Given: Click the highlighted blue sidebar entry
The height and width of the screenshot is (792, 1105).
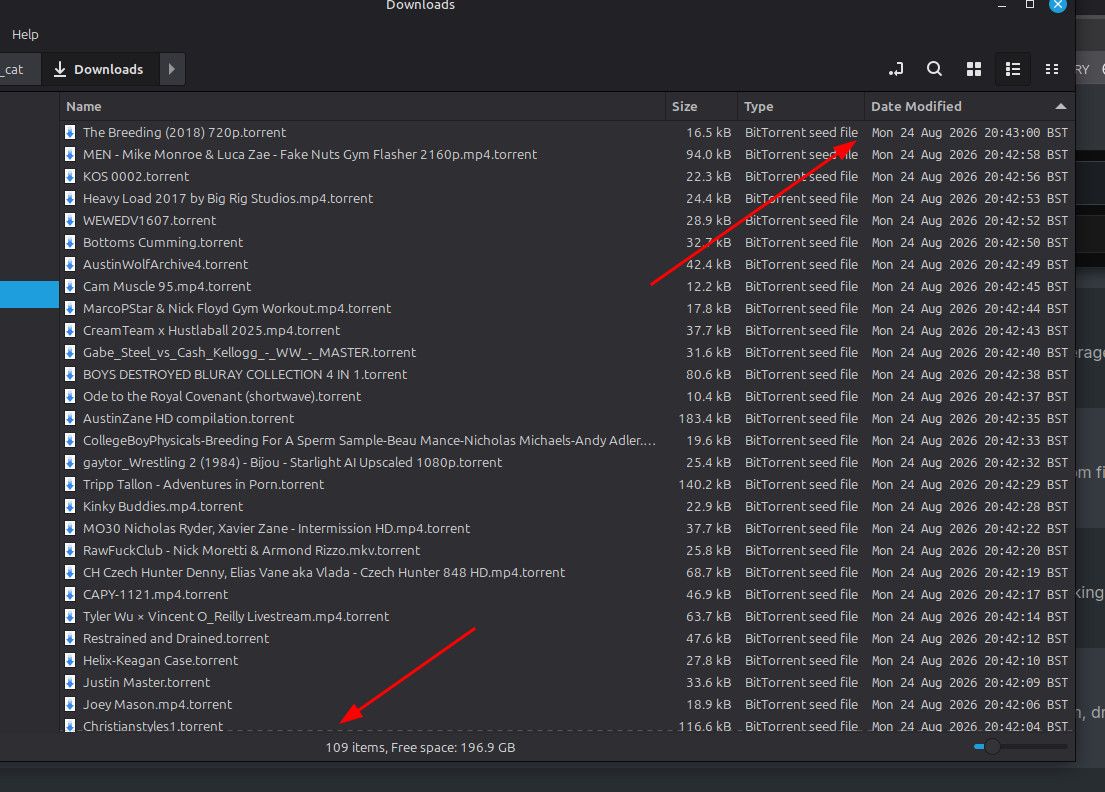Looking at the screenshot, I should [29, 295].
